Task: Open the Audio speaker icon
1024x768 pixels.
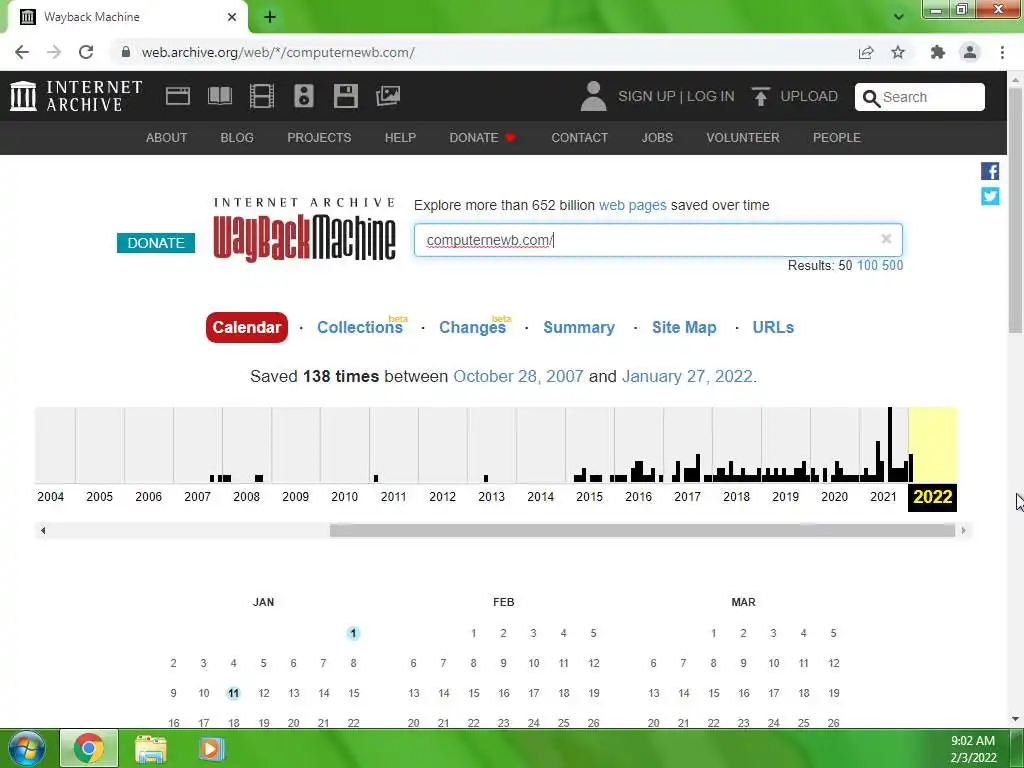Action: (304, 96)
